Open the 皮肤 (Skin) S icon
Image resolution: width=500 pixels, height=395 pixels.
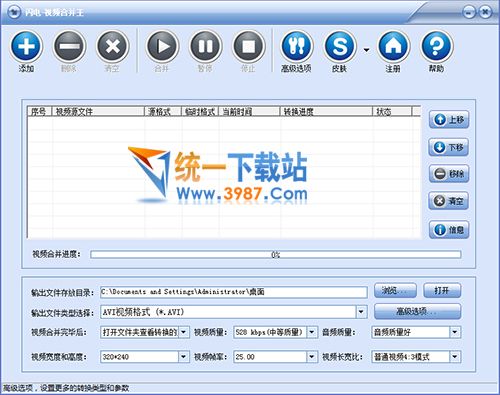click(340, 46)
